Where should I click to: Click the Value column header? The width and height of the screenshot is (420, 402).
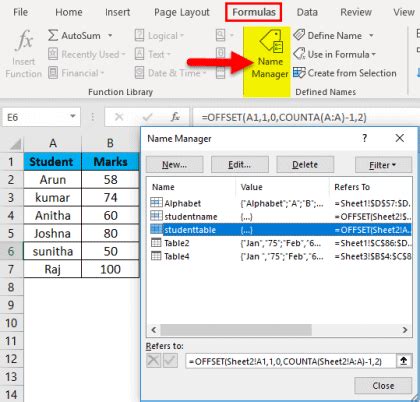pyautogui.click(x=283, y=187)
